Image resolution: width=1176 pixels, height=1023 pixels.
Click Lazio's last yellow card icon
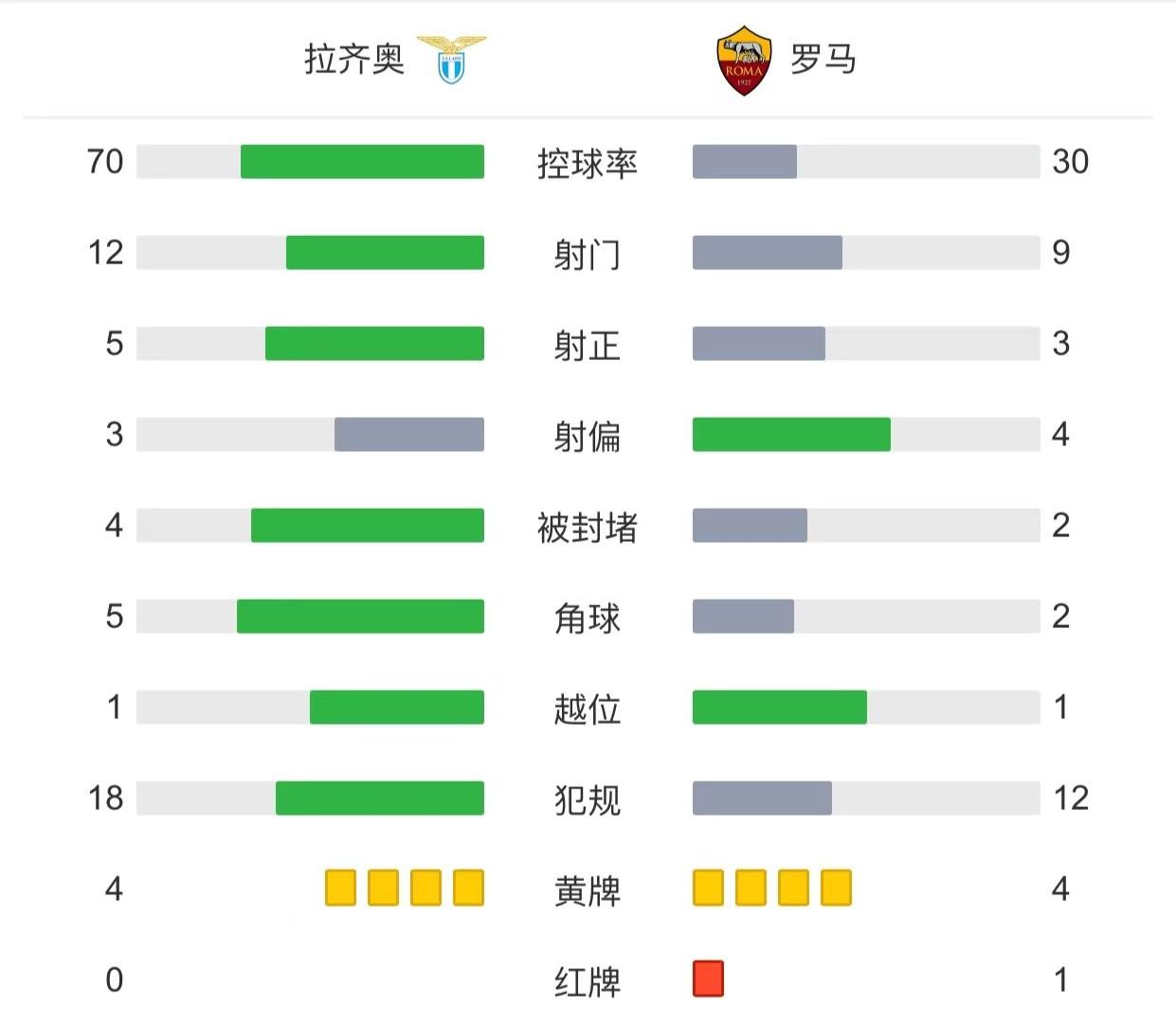pyautogui.click(x=468, y=888)
